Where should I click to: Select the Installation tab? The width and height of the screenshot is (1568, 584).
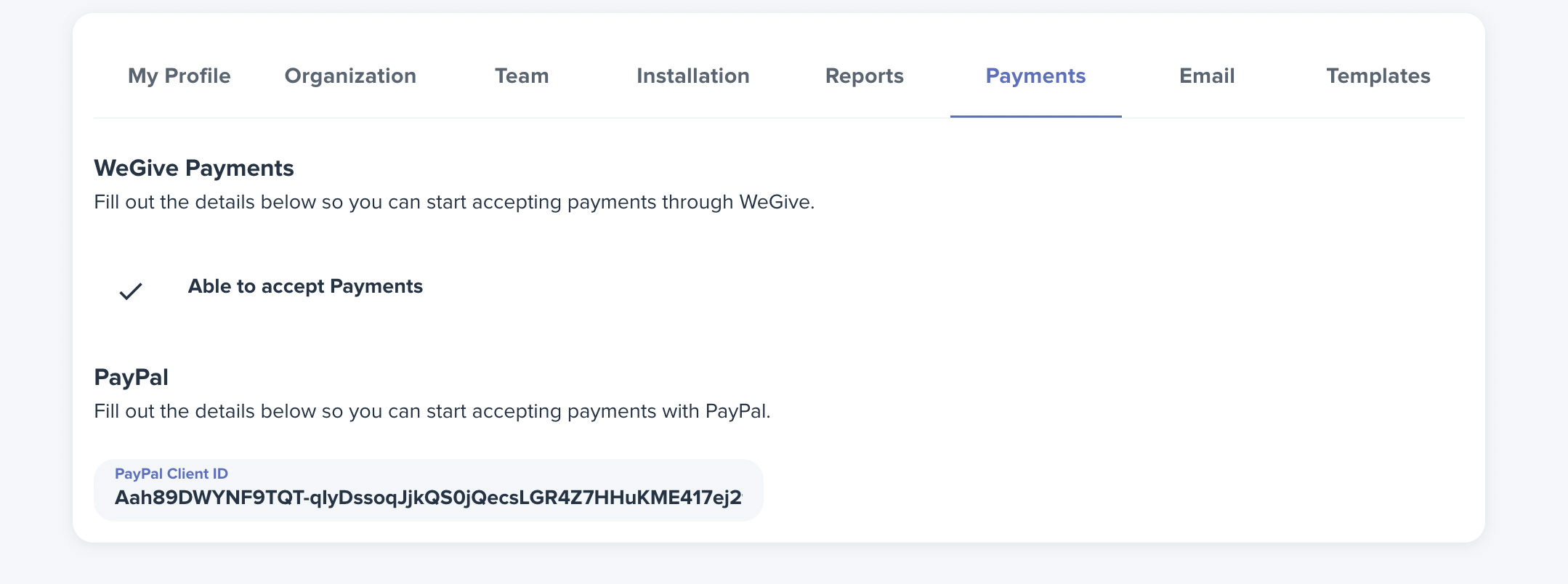tap(693, 76)
